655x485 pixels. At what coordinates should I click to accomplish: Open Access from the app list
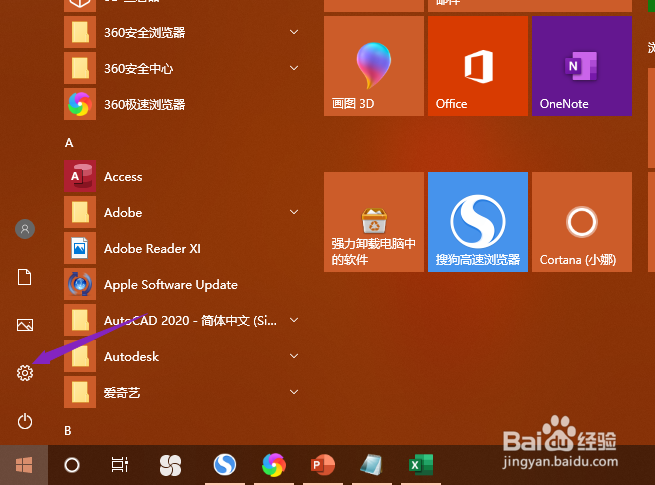(184, 176)
